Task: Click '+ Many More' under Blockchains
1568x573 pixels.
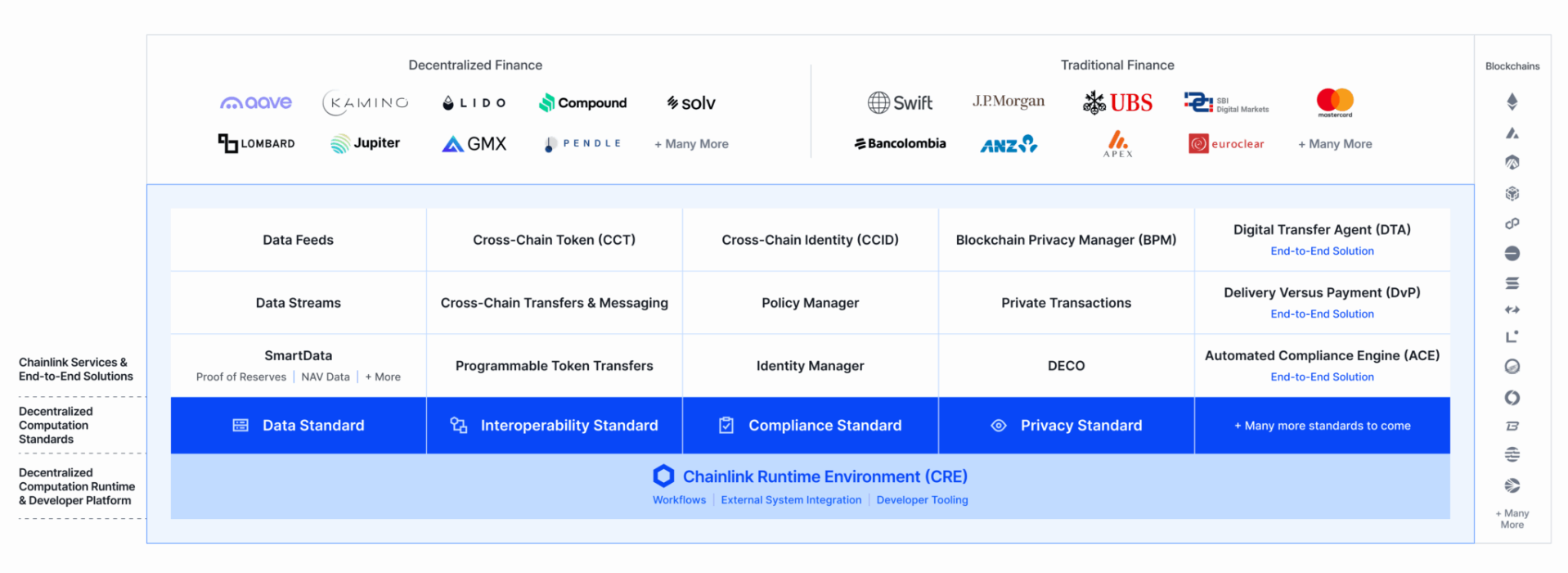Action: point(1512,519)
